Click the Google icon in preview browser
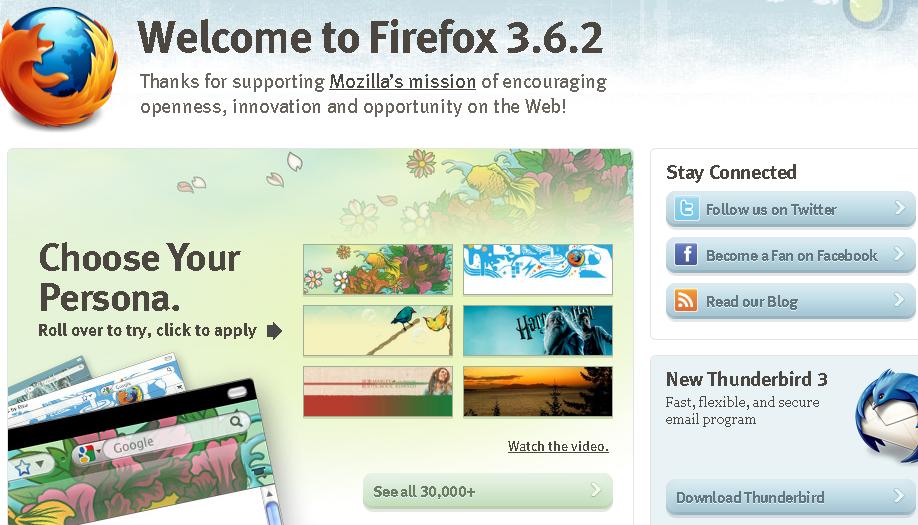 (87, 454)
